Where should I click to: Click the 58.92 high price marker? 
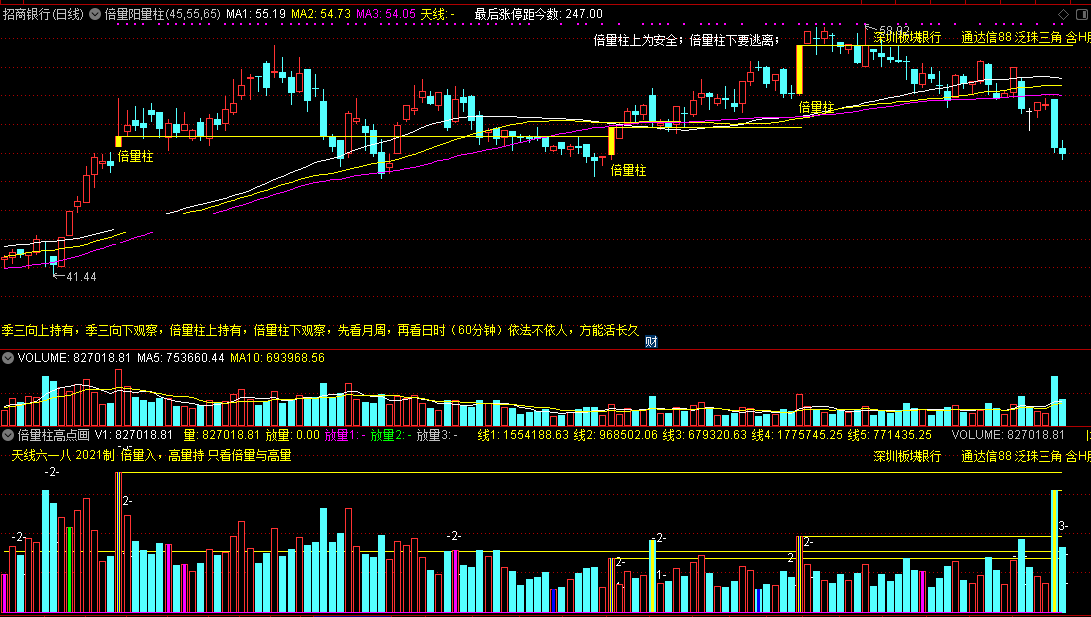(895, 30)
